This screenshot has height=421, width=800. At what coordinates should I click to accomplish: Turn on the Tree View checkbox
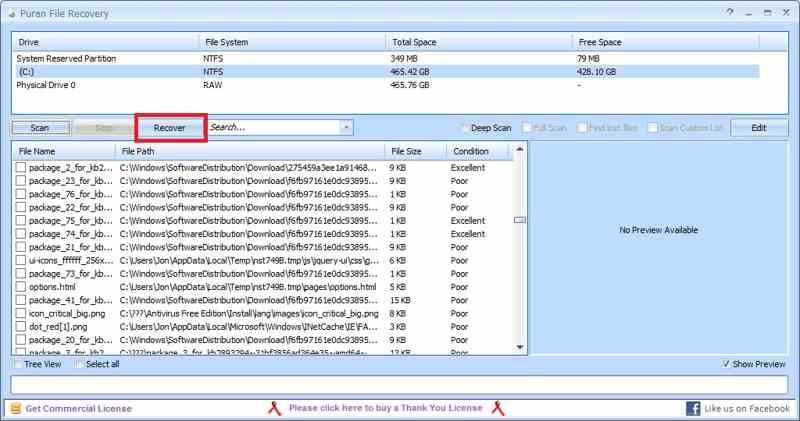[19, 364]
